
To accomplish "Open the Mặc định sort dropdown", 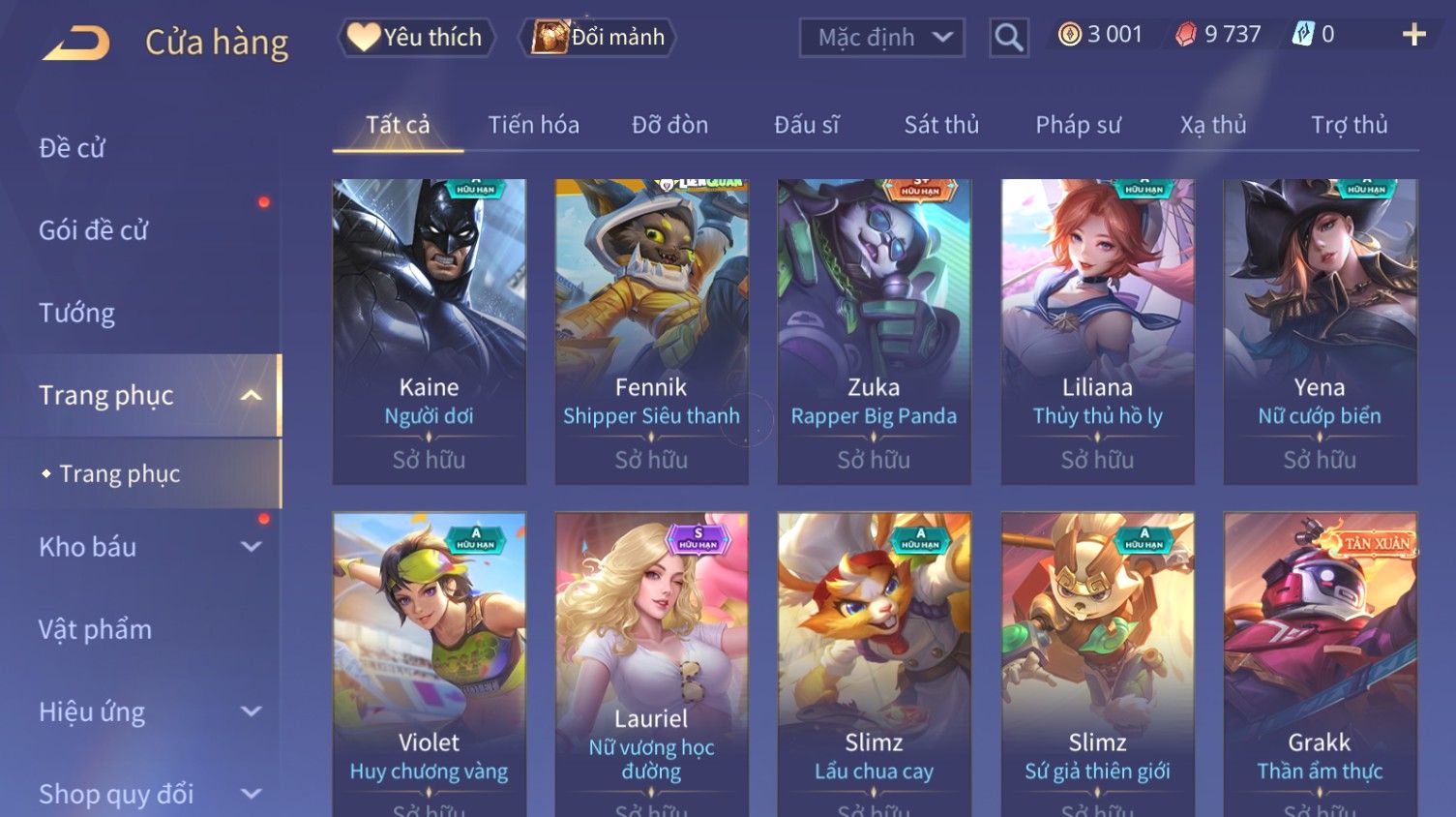I will (881, 38).
